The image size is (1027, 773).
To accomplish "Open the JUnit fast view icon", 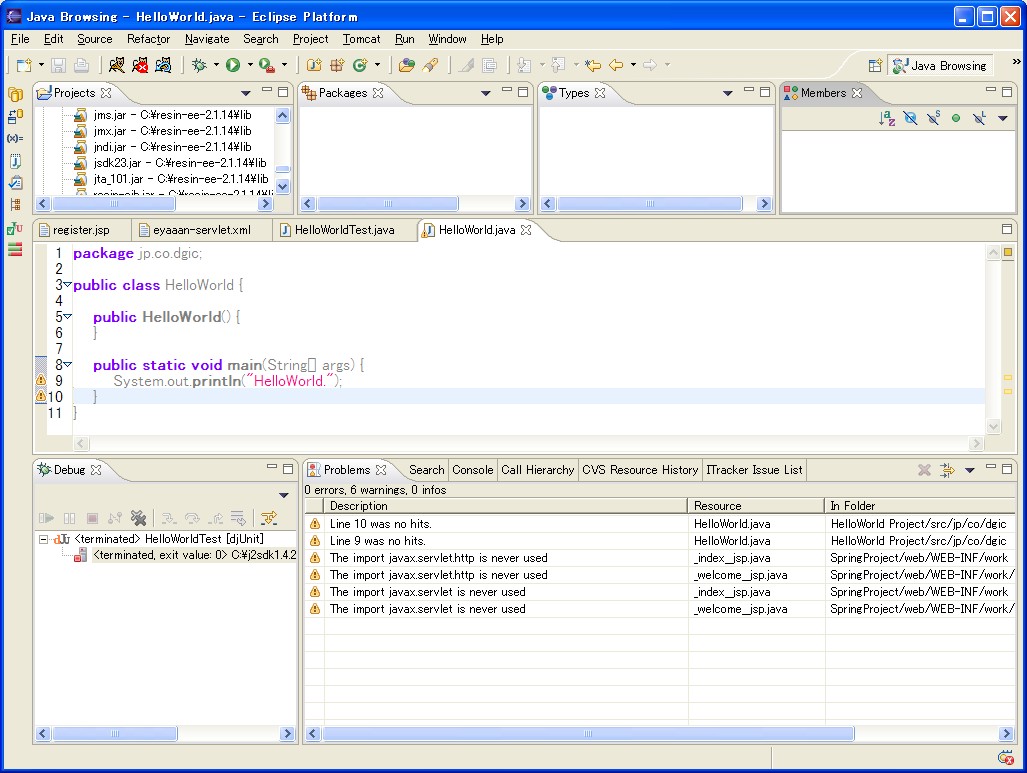I will tap(15, 229).
